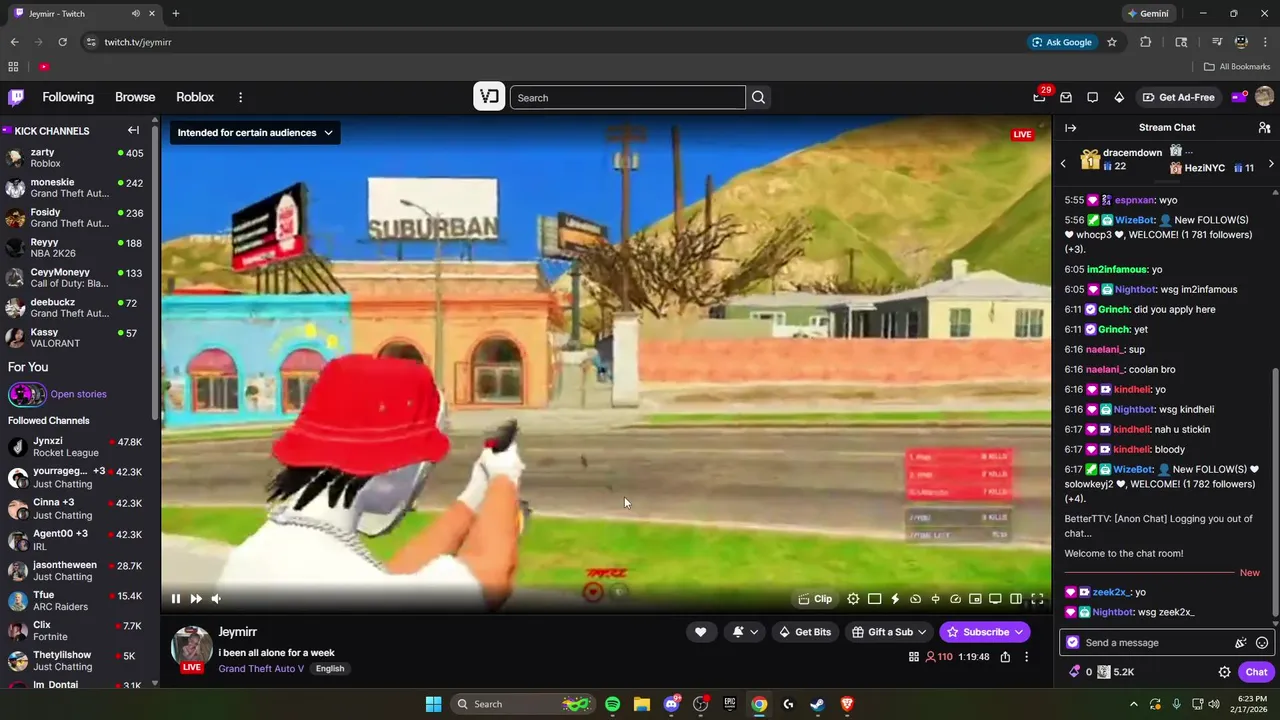This screenshot has width=1280, height=720.
Task: Click the Jeymirr channel avatar
Action: pos(192,648)
